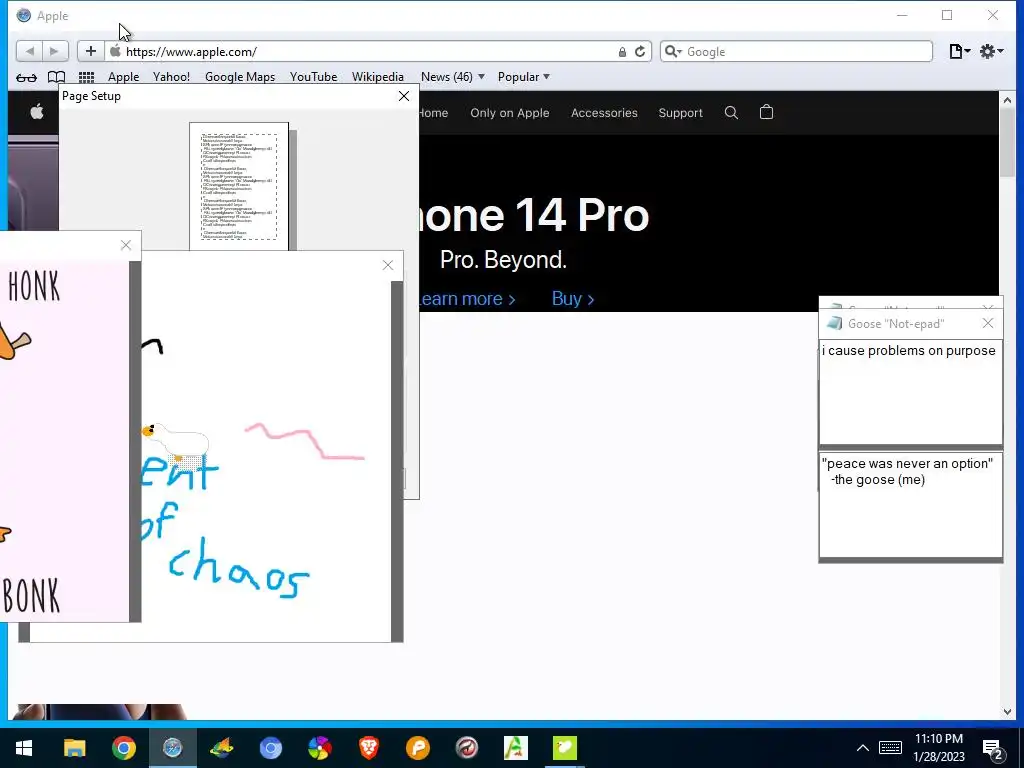Image resolution: width=1024 pixels, height=768 pixels.
Task: Go forward with Safari forward arrow
Action: pyautogui.click(x=55, y=51)
